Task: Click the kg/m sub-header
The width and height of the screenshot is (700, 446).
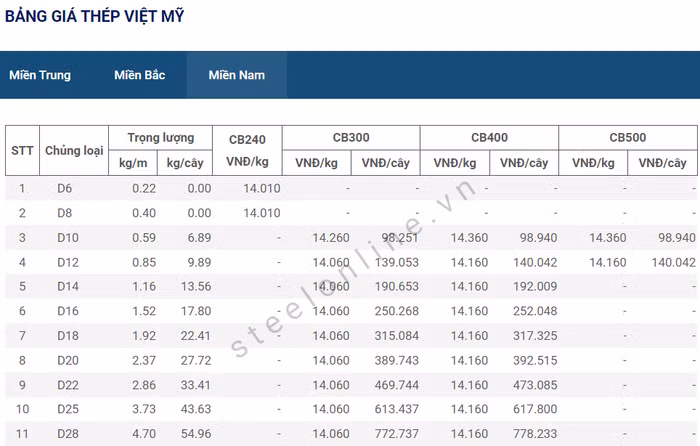Action: point(134,163)
